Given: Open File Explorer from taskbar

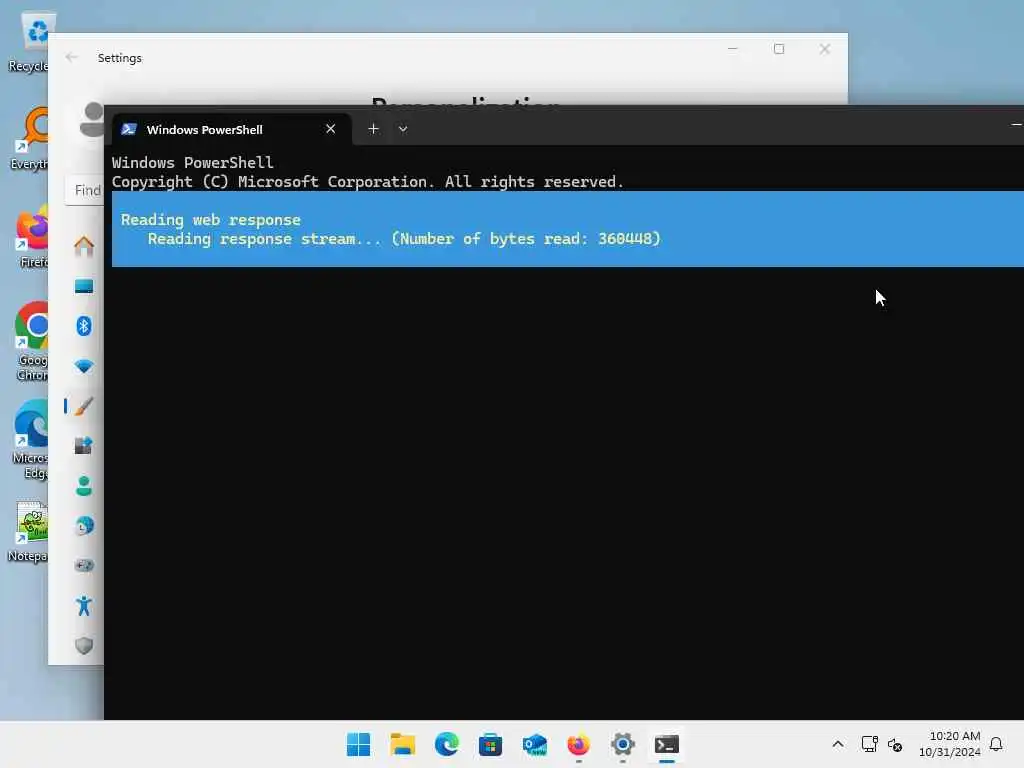Looking at the screenshot, I should pos(402,744).
